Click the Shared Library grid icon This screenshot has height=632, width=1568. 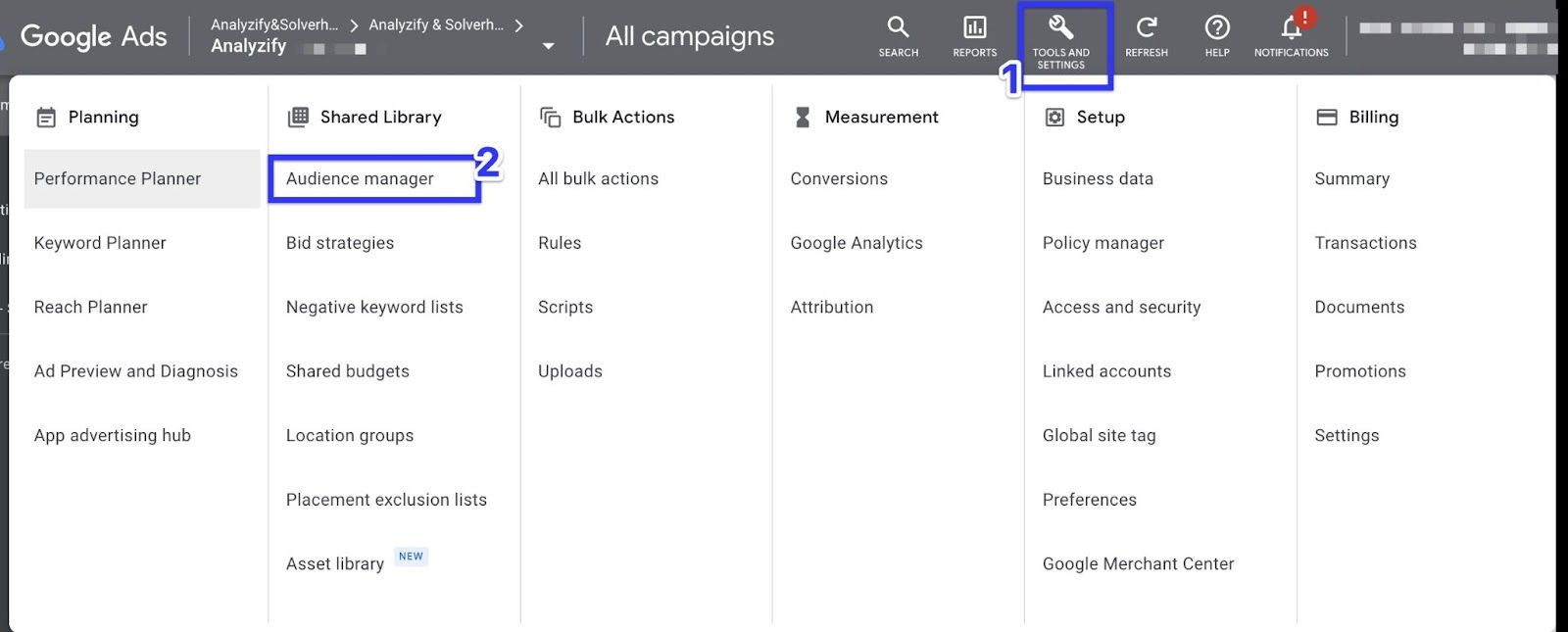298,118
